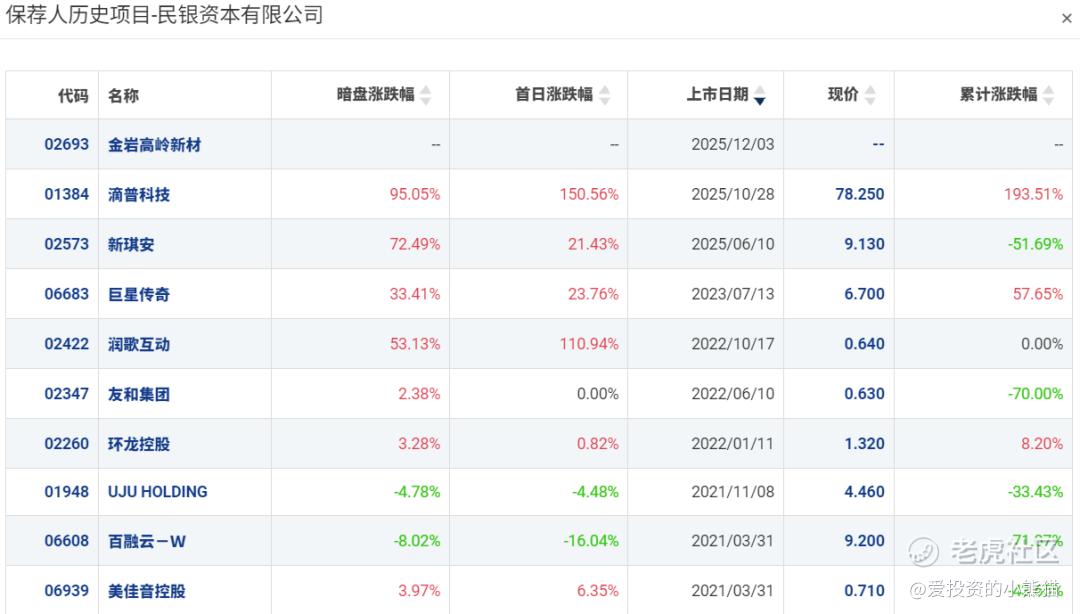The height and width of the screenshot is (614, 1080).
Task: Open stock code 02422
Action: pos(67,344)
